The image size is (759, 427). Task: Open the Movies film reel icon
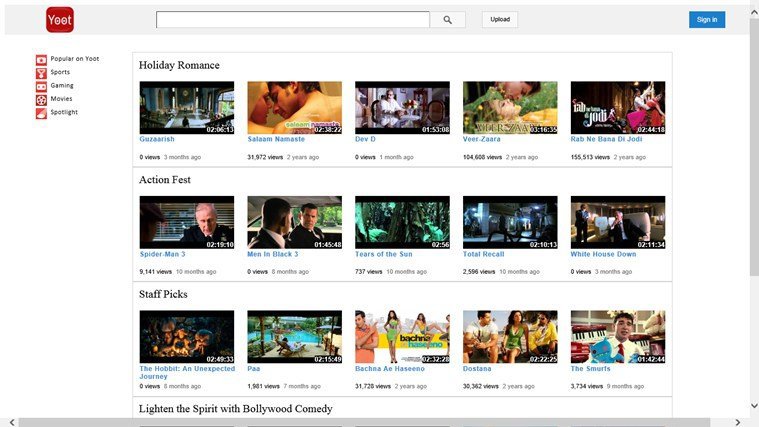coord(41,100)
